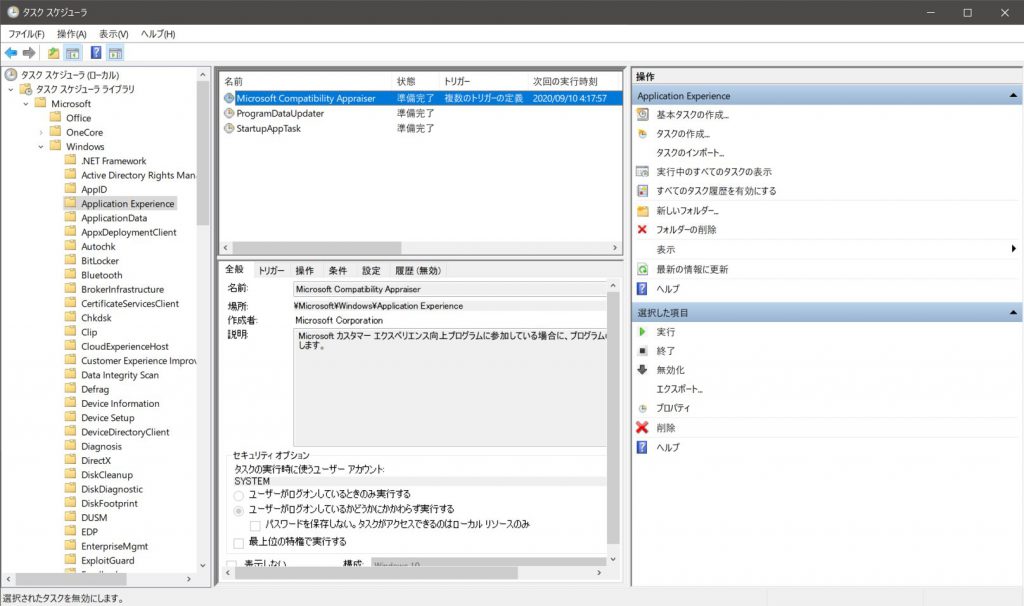Click the 状態 column header
1024x606 pixels.
(x=416, y=82)
